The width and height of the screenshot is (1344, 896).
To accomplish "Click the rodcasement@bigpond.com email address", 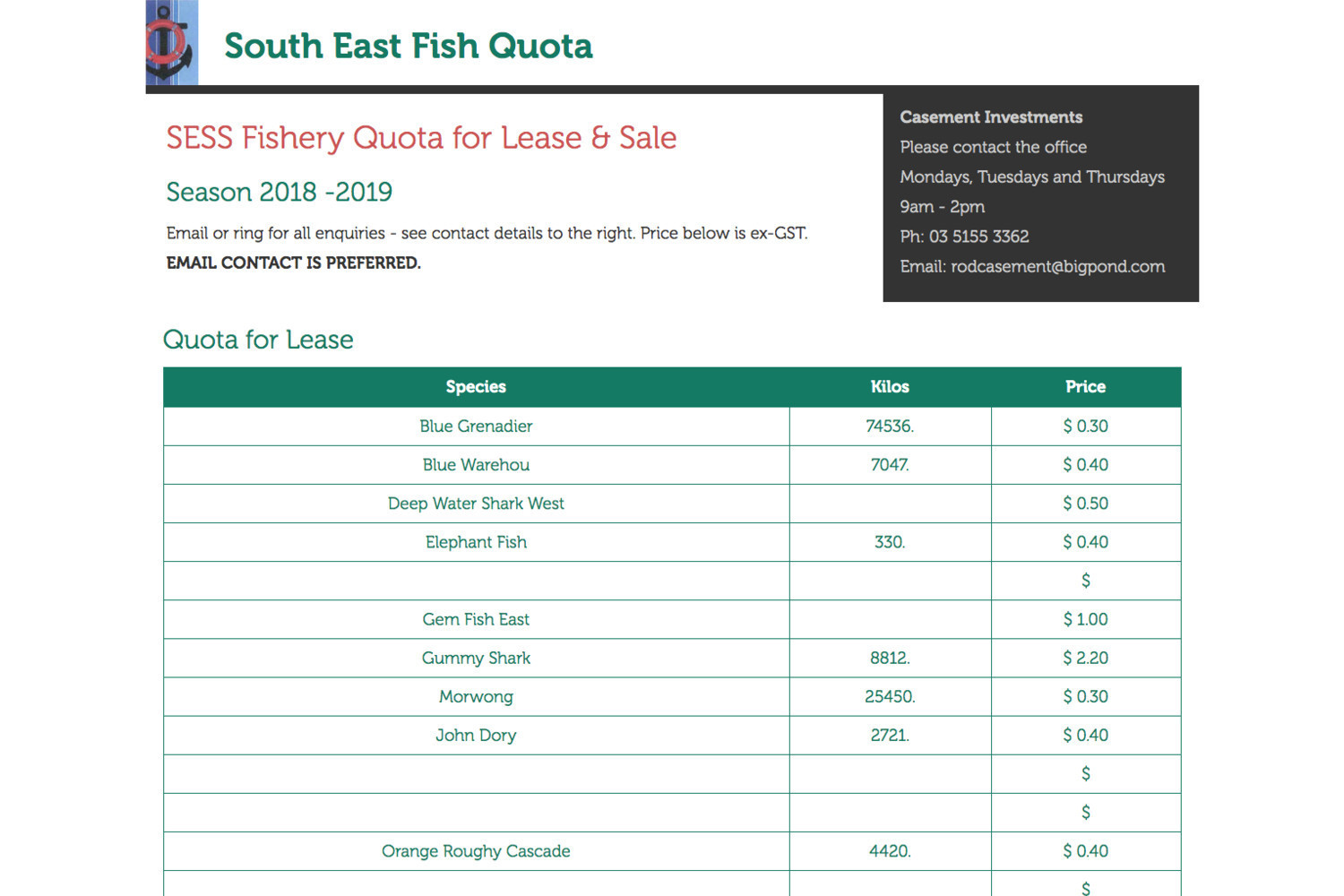I will point(1058,266).
